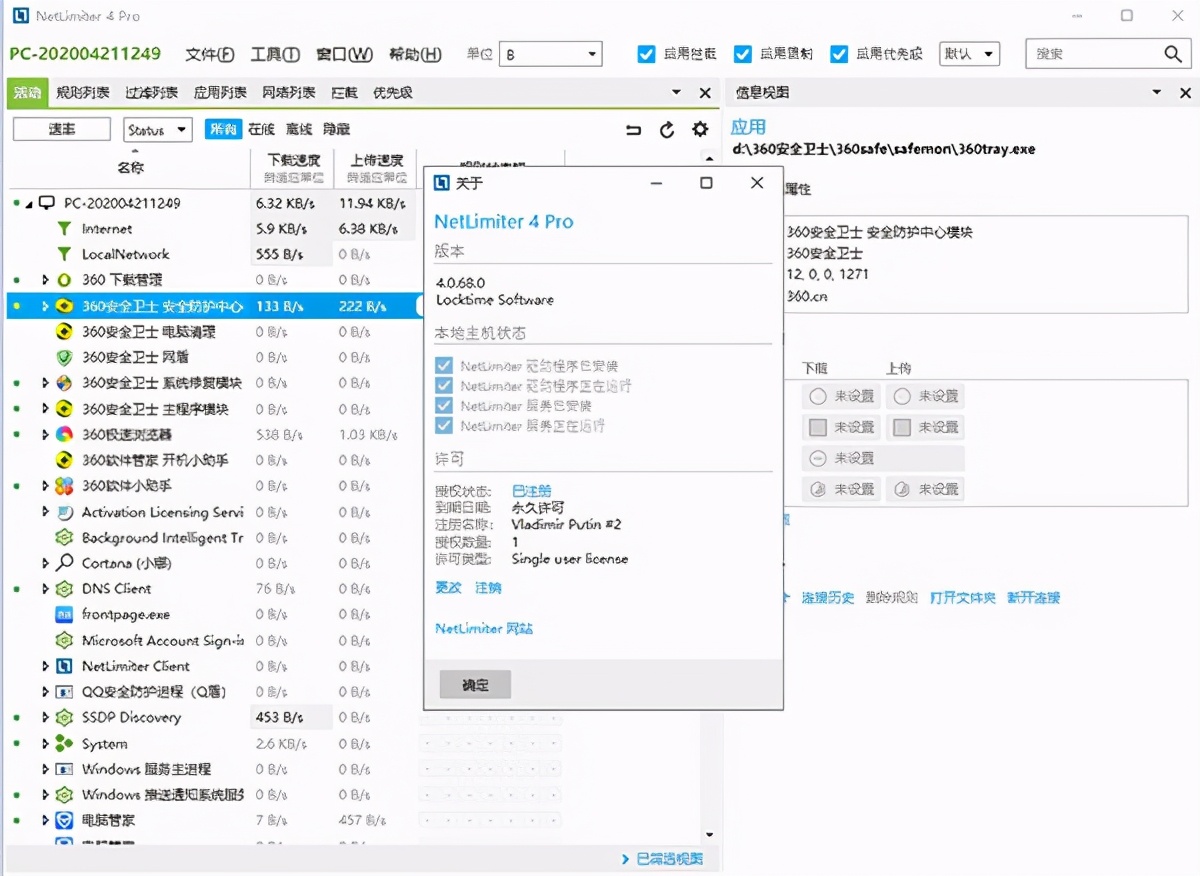Sort by the 名称 column header
This screenshot has width=1200, height=876.
coord(130,168)
